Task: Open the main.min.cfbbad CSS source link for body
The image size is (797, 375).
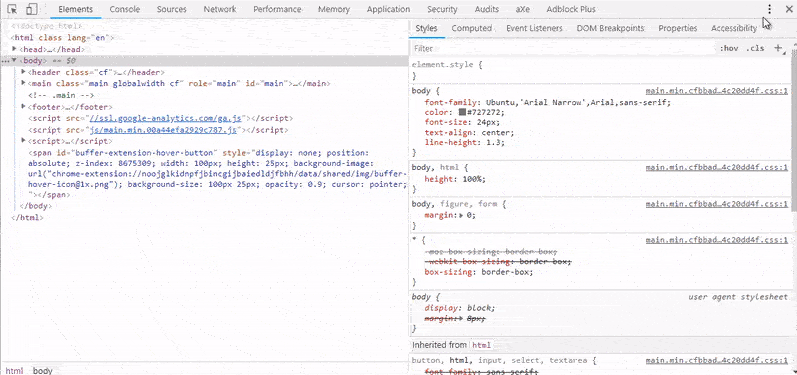Action: pos(717,91)
